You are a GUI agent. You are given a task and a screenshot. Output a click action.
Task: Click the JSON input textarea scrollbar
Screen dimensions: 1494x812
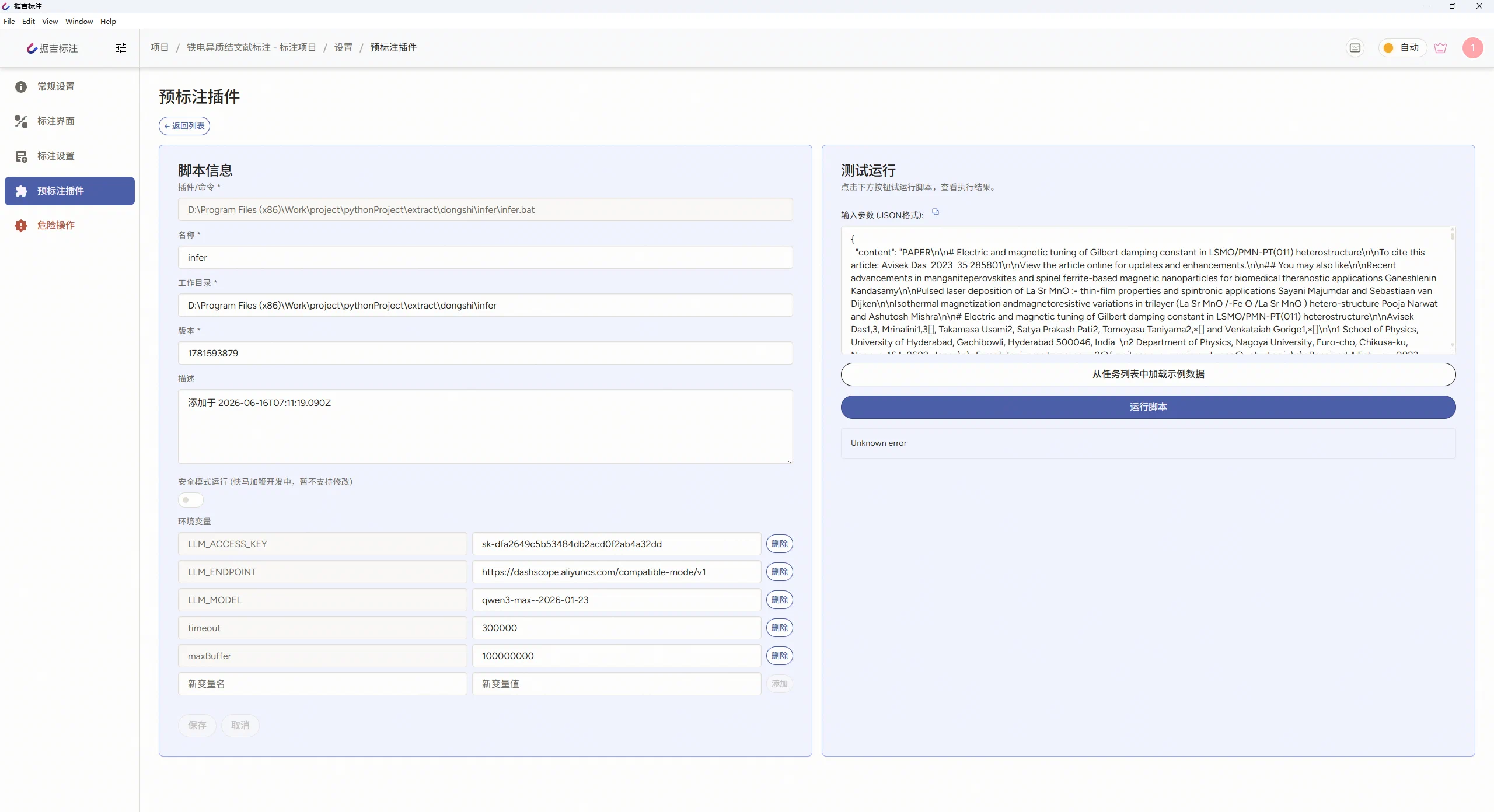click(1452, 289)
